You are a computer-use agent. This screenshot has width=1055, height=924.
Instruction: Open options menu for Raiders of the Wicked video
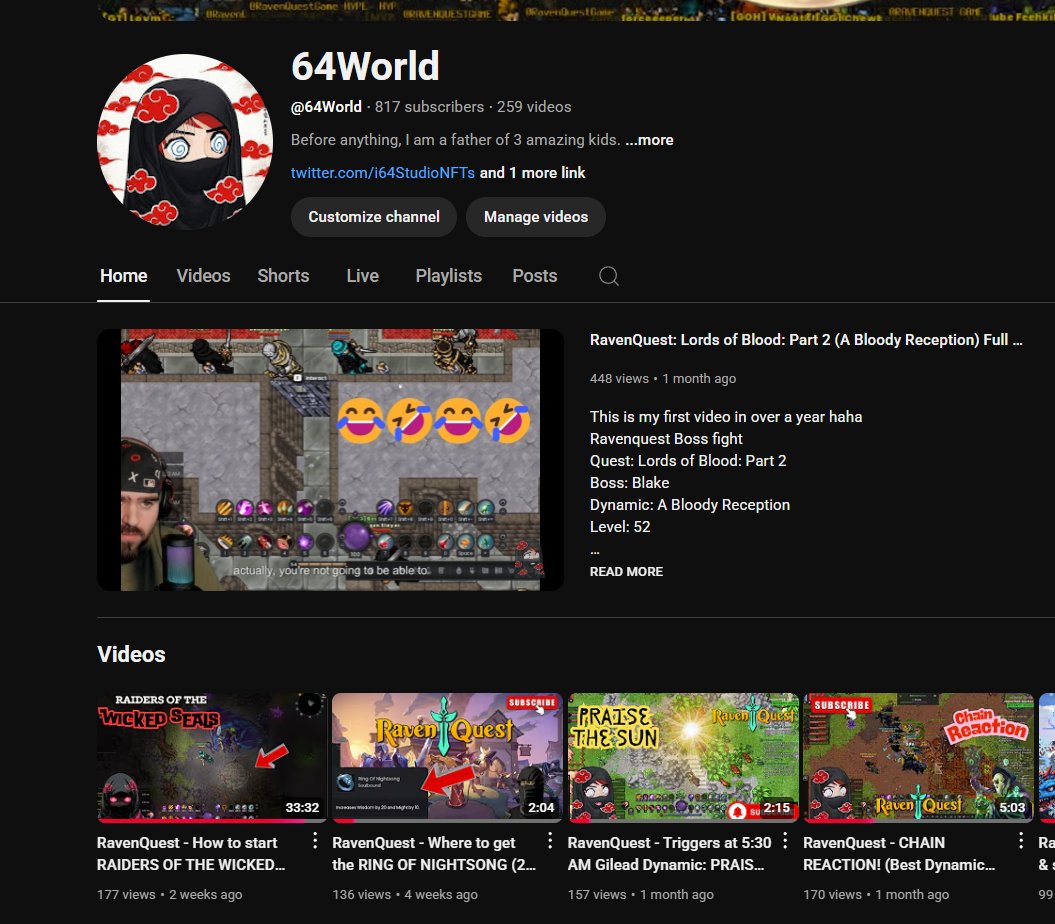click(314, 841)
